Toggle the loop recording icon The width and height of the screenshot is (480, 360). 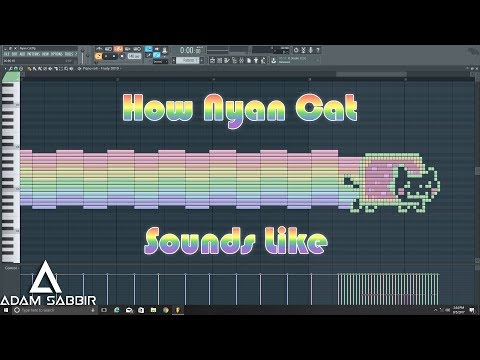click(137, 49)
